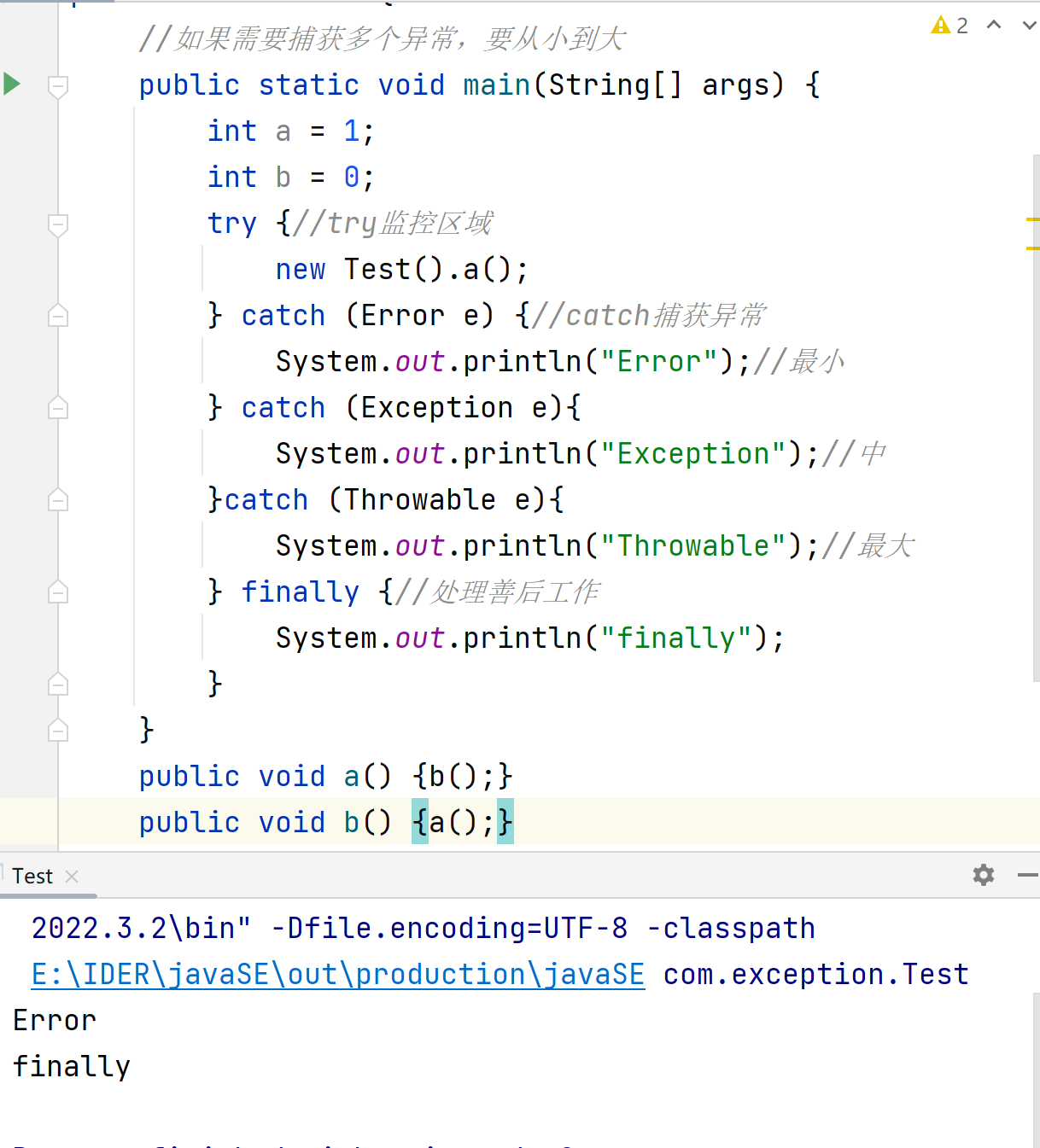Click fold end marker of try statement
This screenshot has height=1148, width=1040.
[58, 685]
